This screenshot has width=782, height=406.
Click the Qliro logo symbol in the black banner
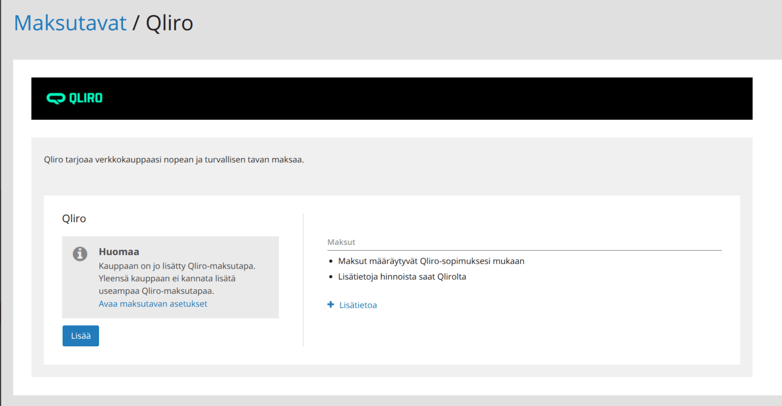(56, 98)
